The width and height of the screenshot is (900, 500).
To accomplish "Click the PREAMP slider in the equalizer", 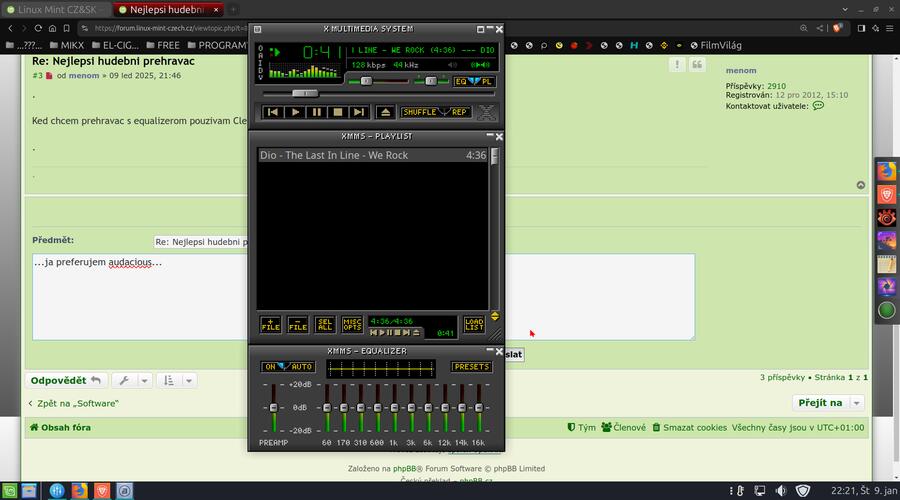I will tap(273, 408).
